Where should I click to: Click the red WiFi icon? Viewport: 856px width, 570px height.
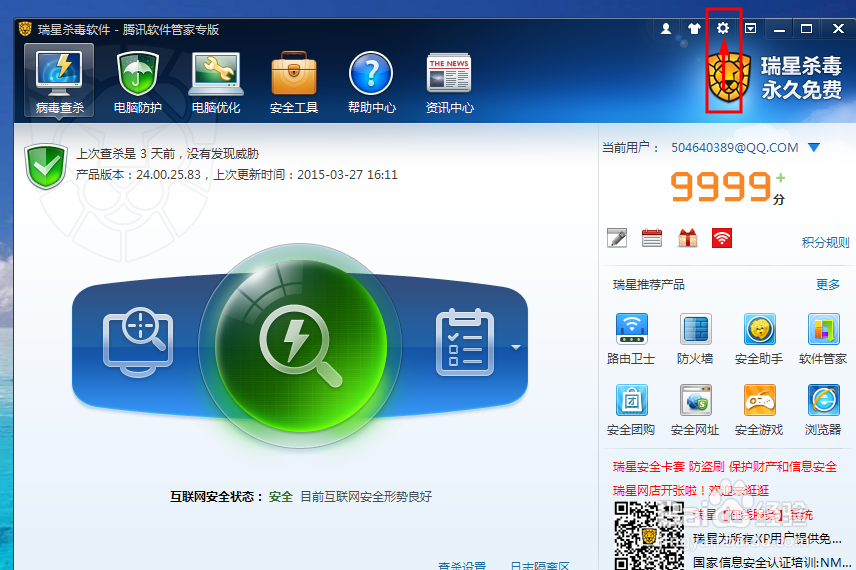722,238
